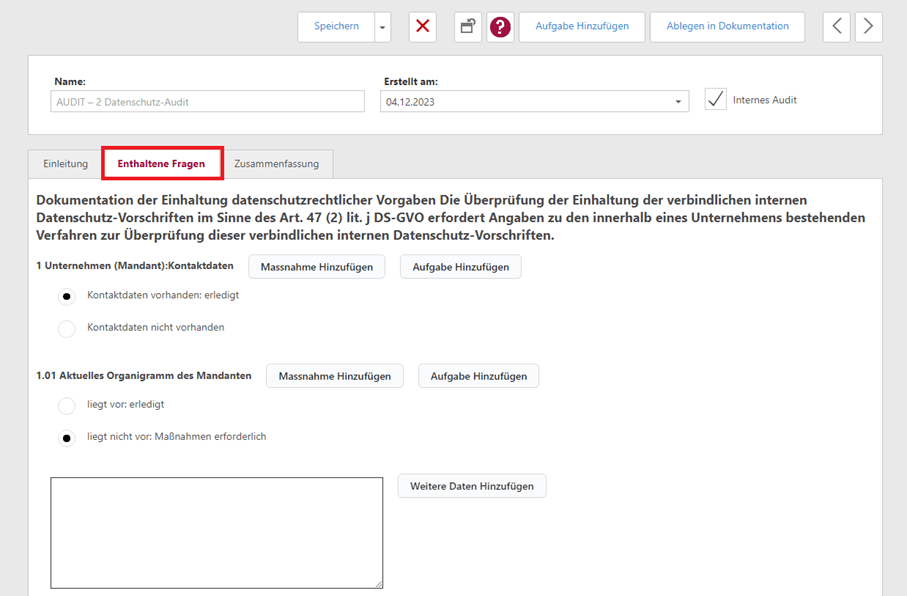The image size is (907, 596).
Task: Navigate forward with the right arrow icon
Action: 869,27
